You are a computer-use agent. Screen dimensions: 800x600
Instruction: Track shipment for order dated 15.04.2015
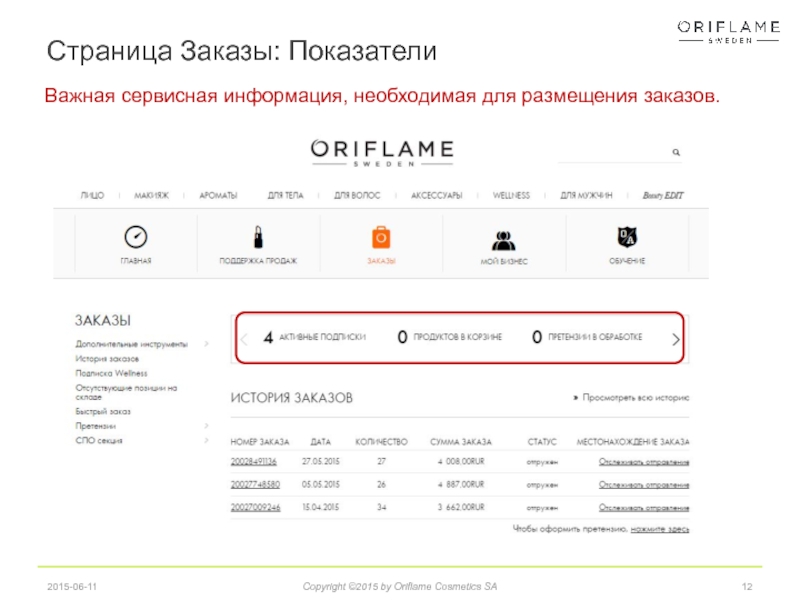coord(644,508)
